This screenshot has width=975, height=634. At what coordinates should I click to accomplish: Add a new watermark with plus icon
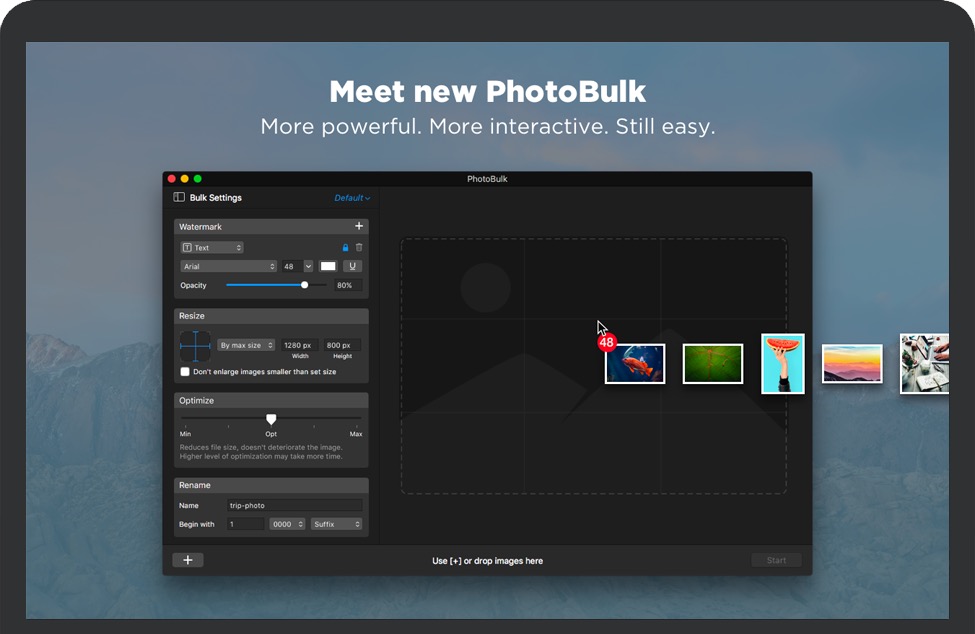359,227
